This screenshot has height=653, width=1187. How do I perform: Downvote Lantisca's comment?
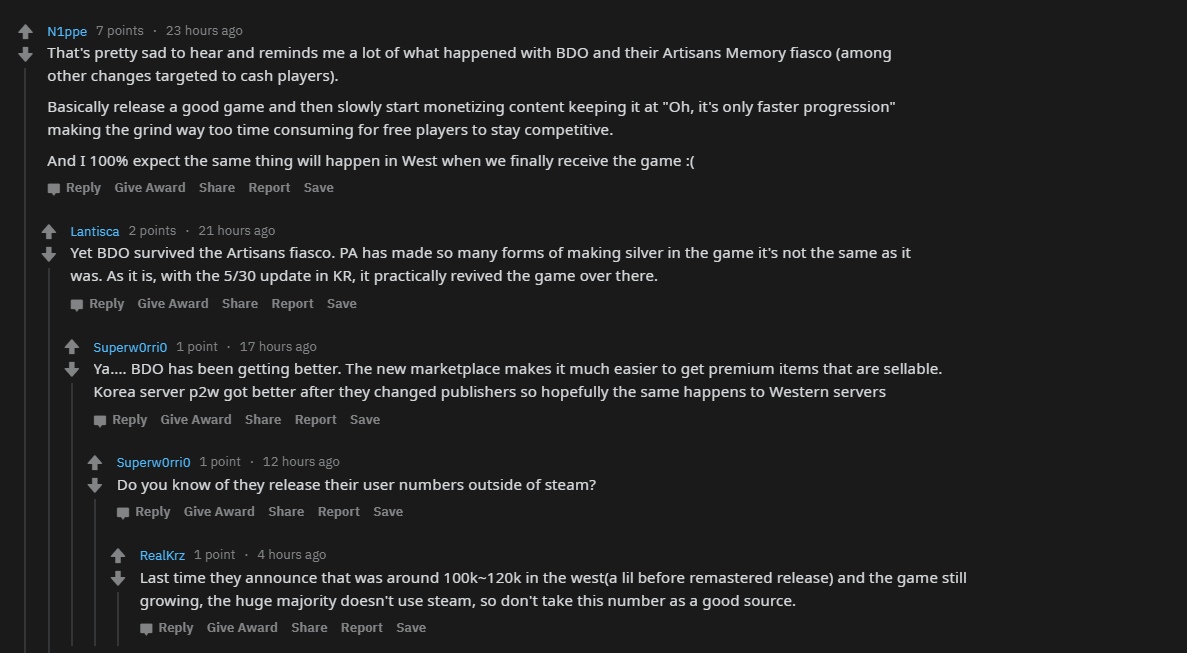tap(49, 254)
